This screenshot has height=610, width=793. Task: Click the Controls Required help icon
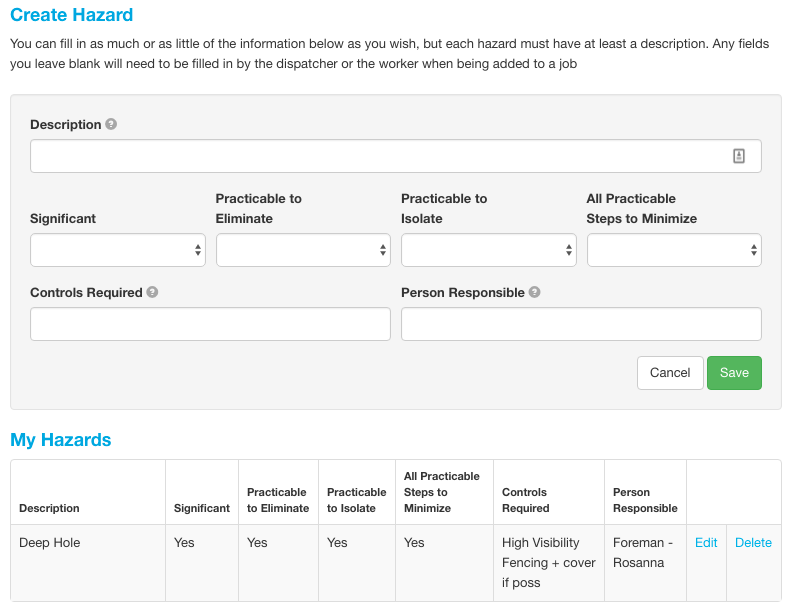pos(152,292)
